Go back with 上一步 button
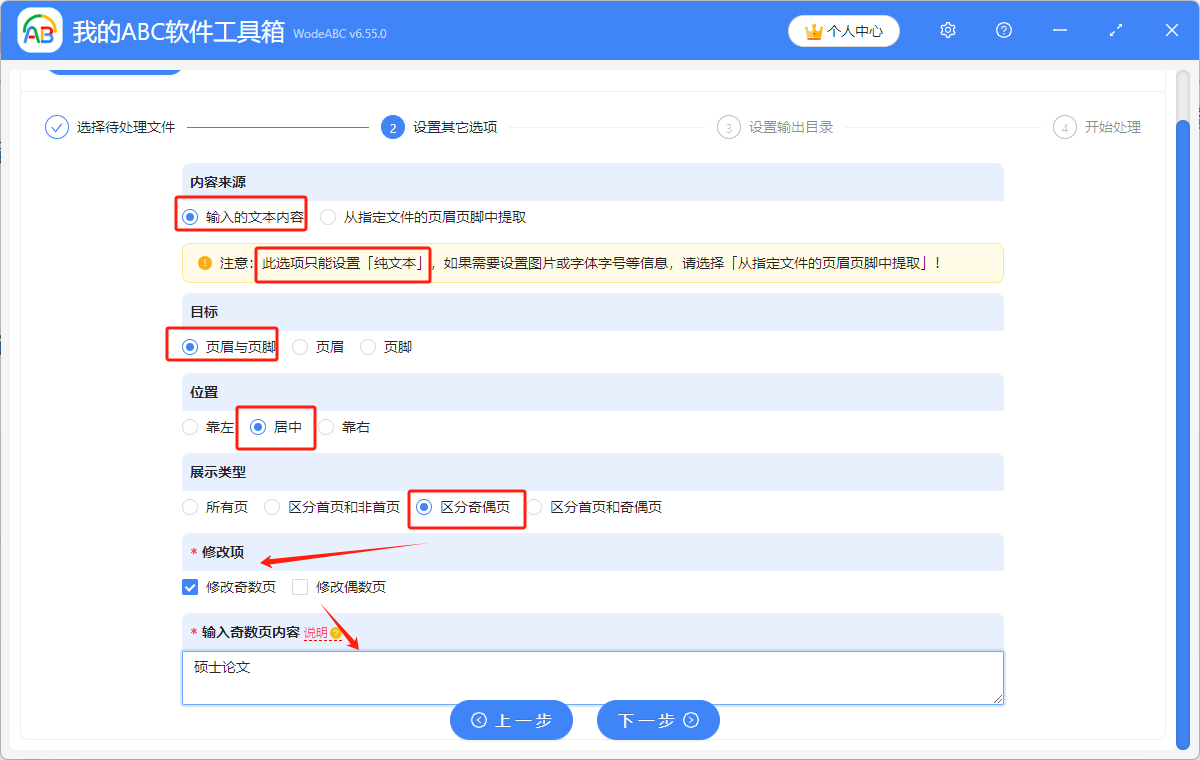Screen dimensions: 1200x760 coord(511,720)
